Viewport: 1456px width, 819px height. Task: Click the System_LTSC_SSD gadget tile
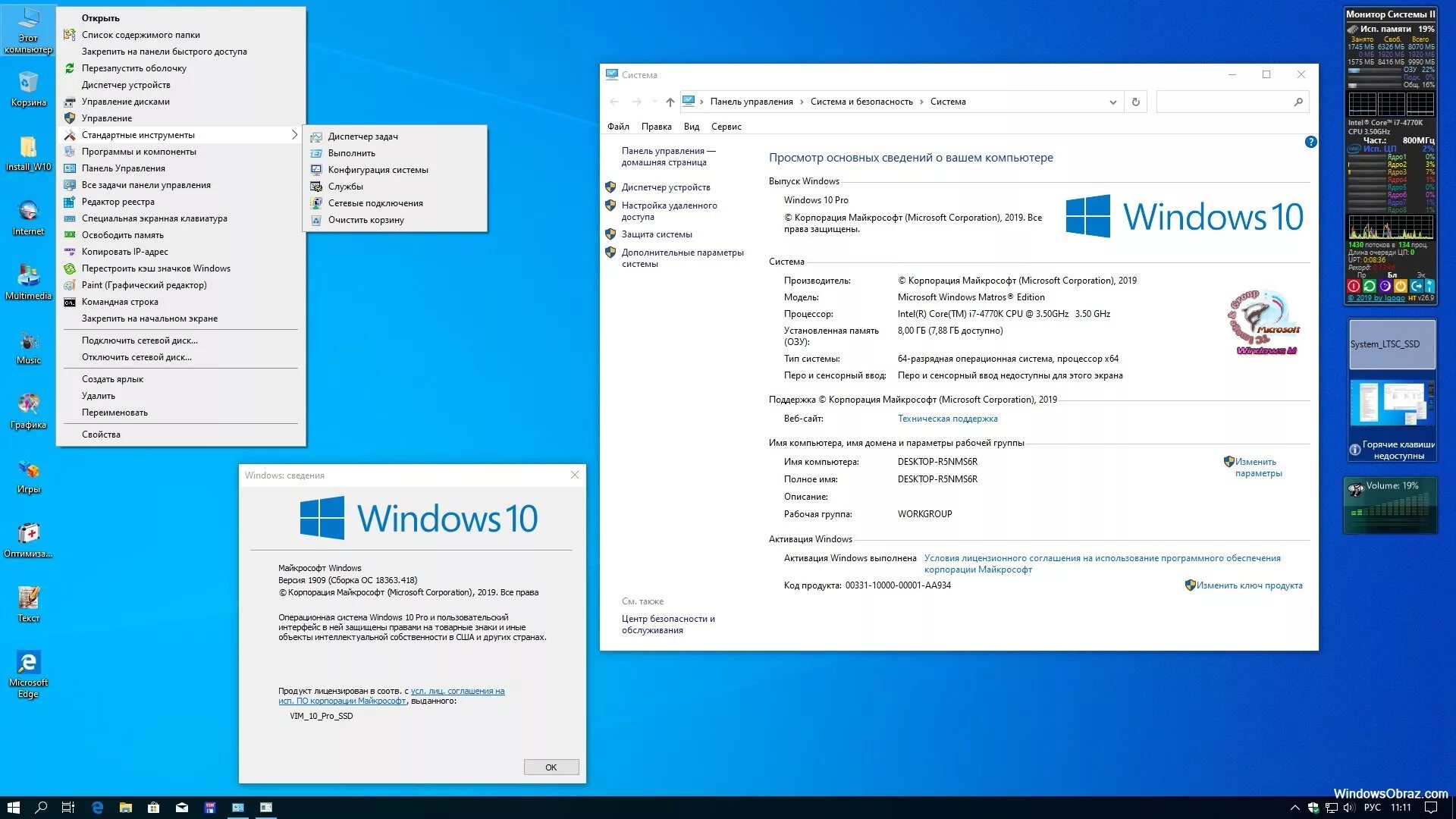click(x=1392, y=344)
